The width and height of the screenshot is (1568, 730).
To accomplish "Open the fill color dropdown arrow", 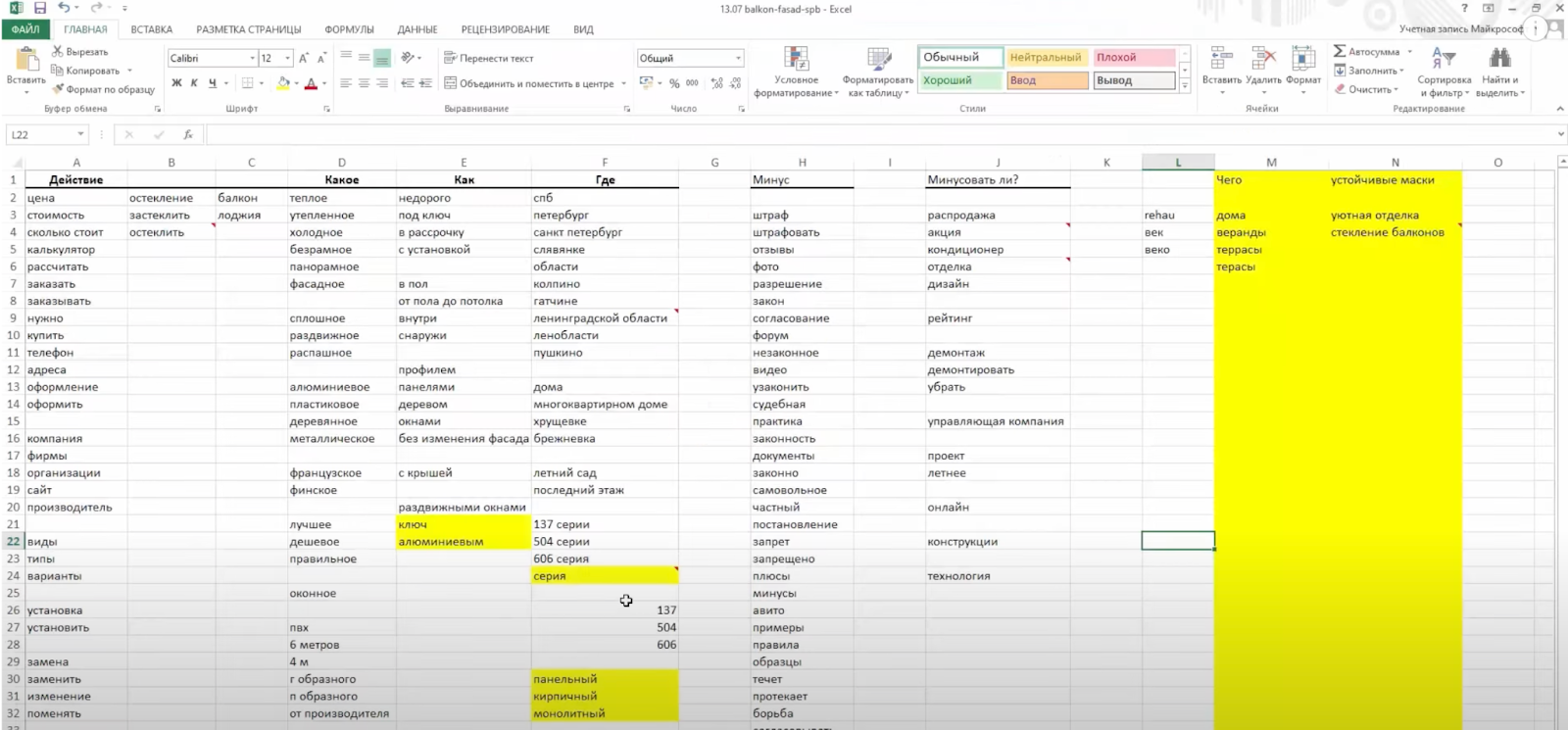I will pos(297,83).
